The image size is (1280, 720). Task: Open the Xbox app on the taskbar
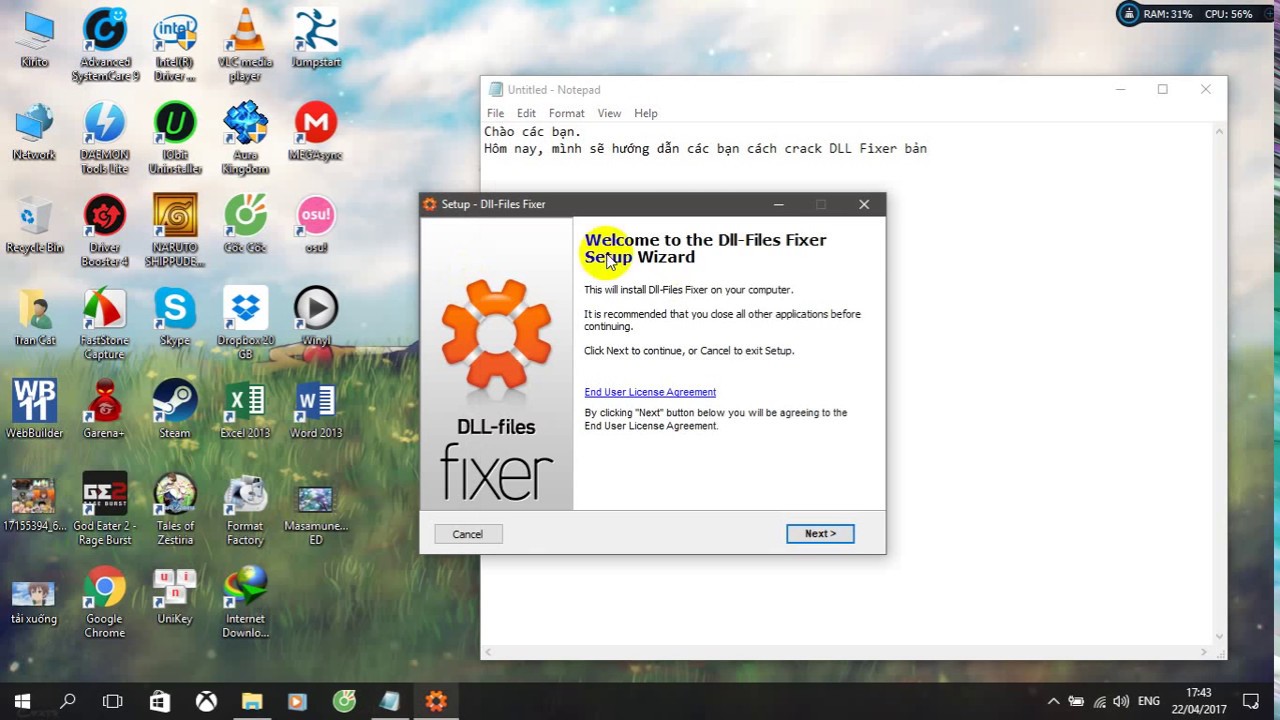(206, 701)
